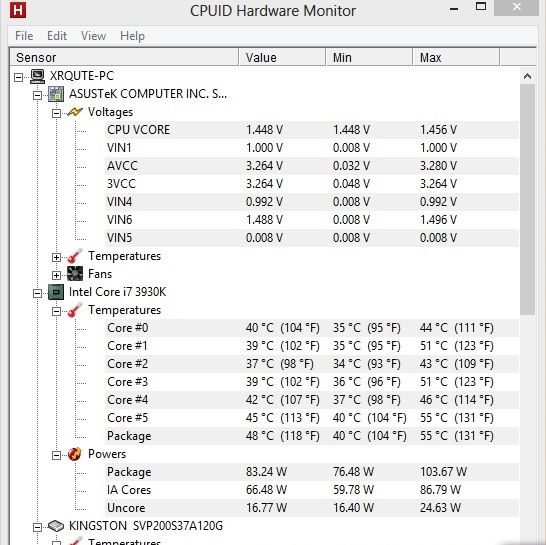Click the ASUSTeK motherboard icon
This screenshot has height=545, width=546.
[x=56, y=94]
